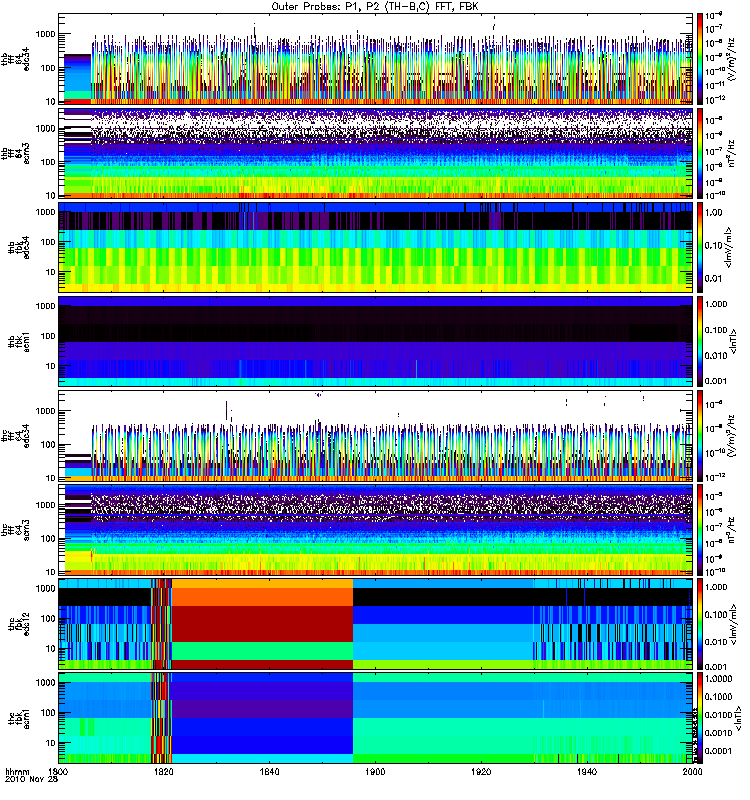The height and width of the screenshot is (800, 750).
Task: Select the "thb fbk scm1" panel axis label
Action: [x=19, y=342]
